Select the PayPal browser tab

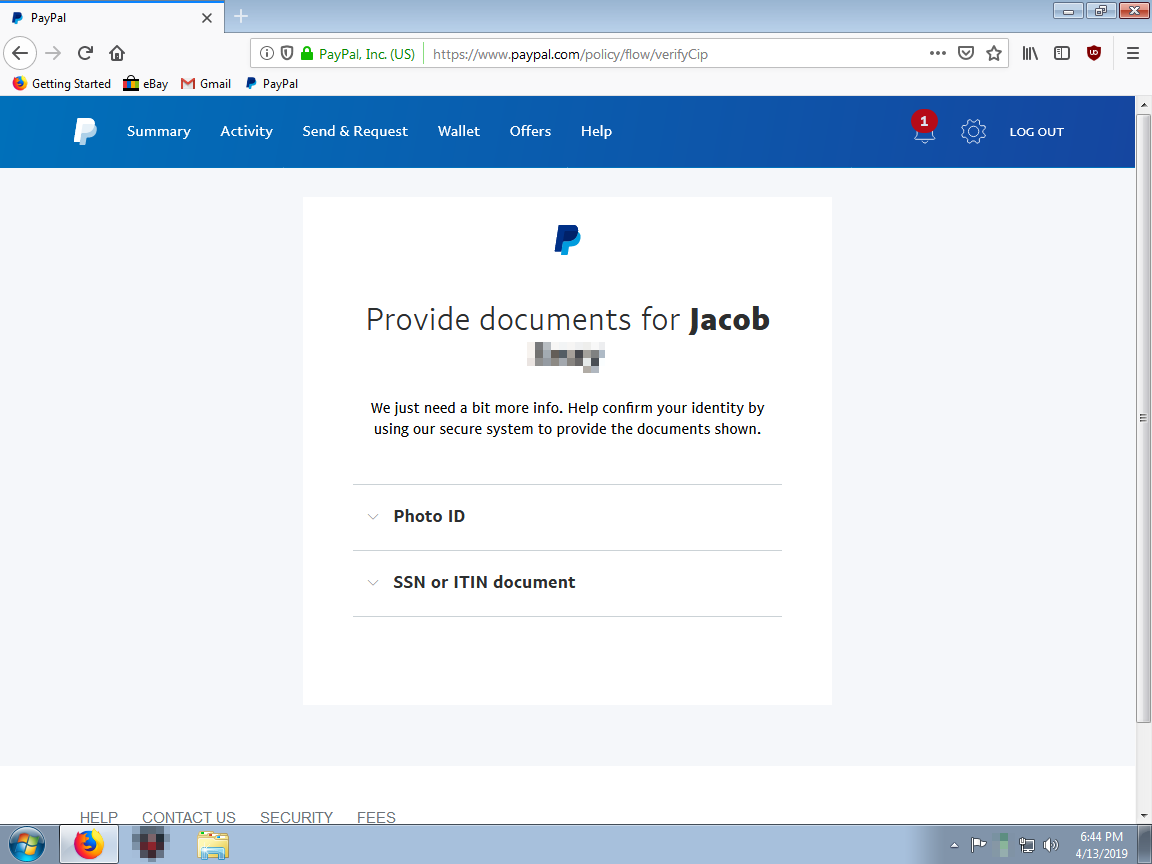coord(112,18)
